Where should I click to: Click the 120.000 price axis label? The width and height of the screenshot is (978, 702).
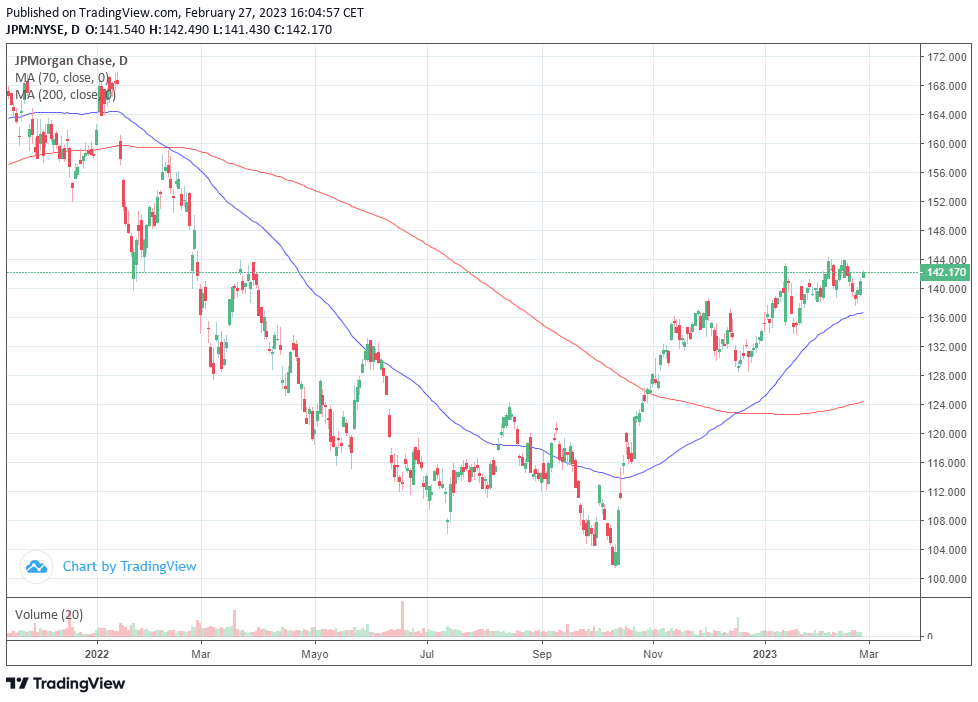(947, 434)
